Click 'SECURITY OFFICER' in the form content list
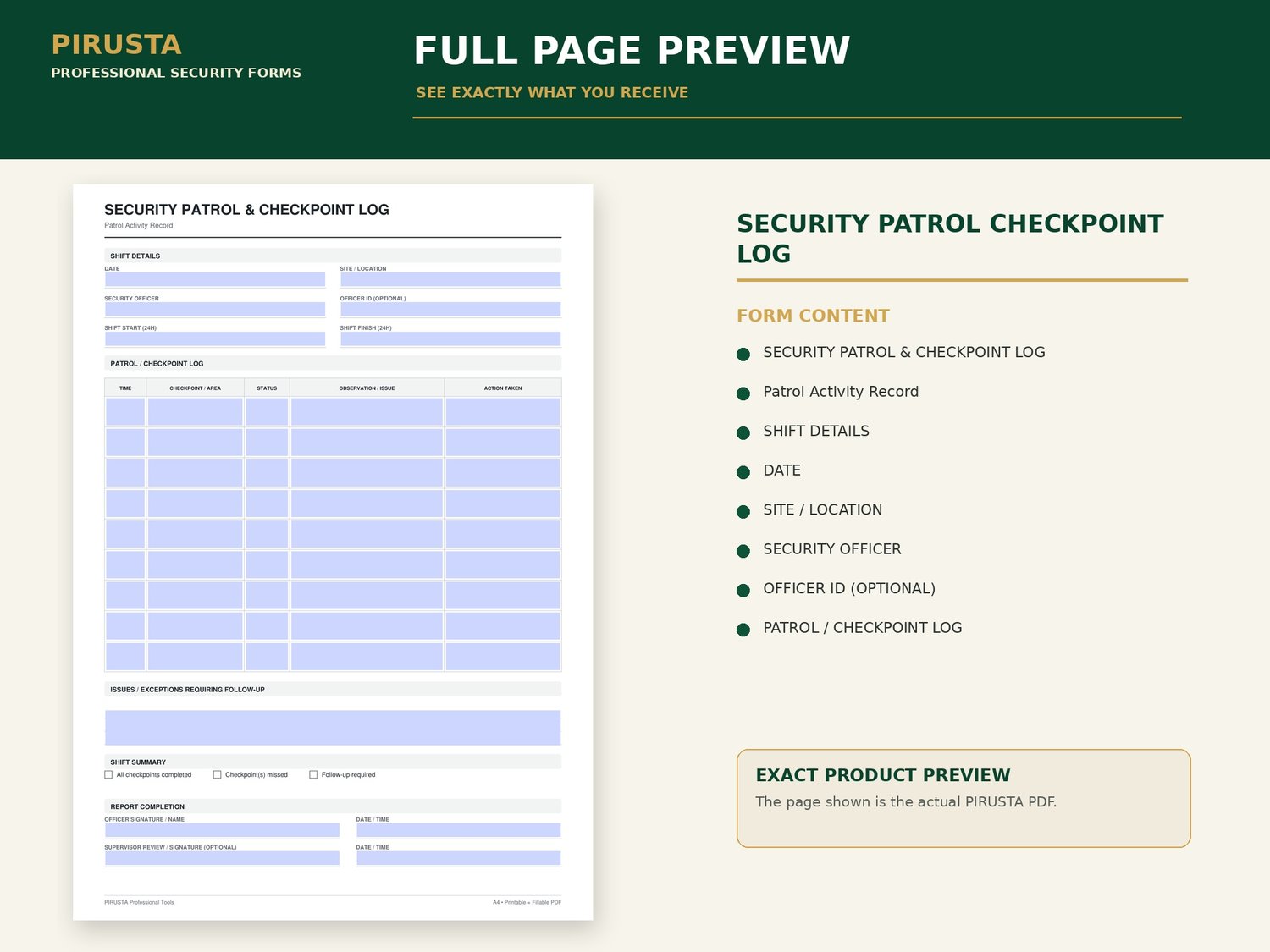 [832, 549]
